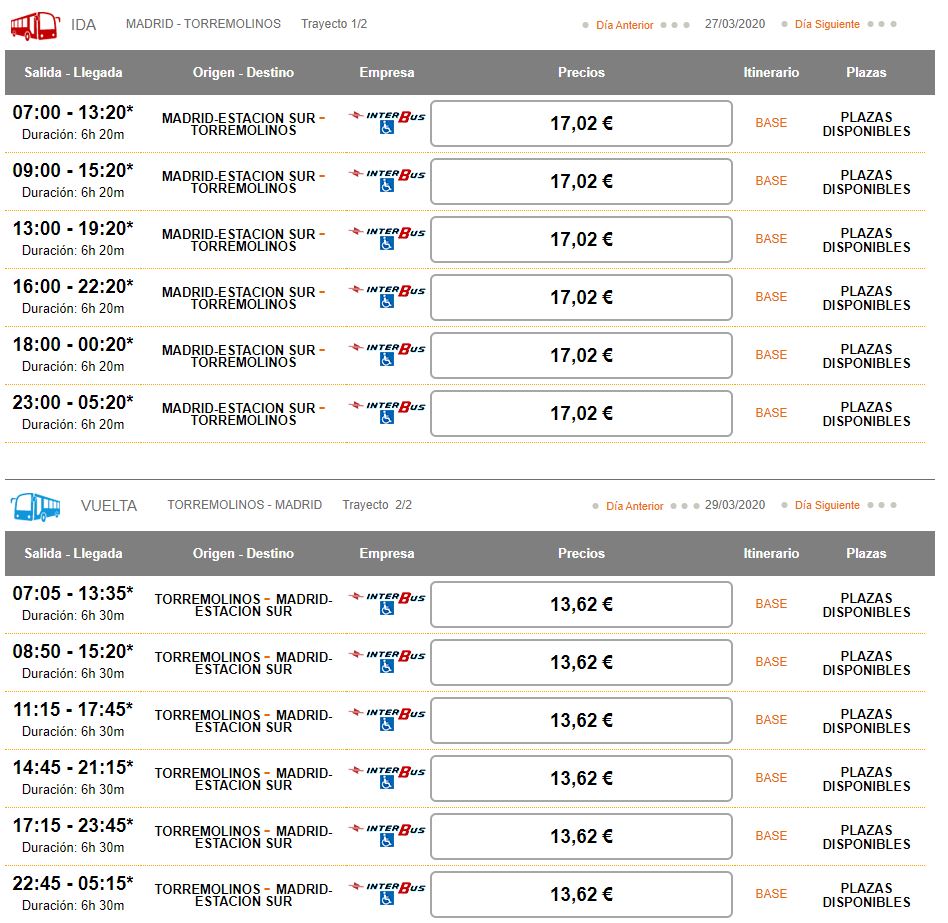Click the InterBus logo on the 22:45 return trip
Screen dimensions: 948x923
point(388,887)
